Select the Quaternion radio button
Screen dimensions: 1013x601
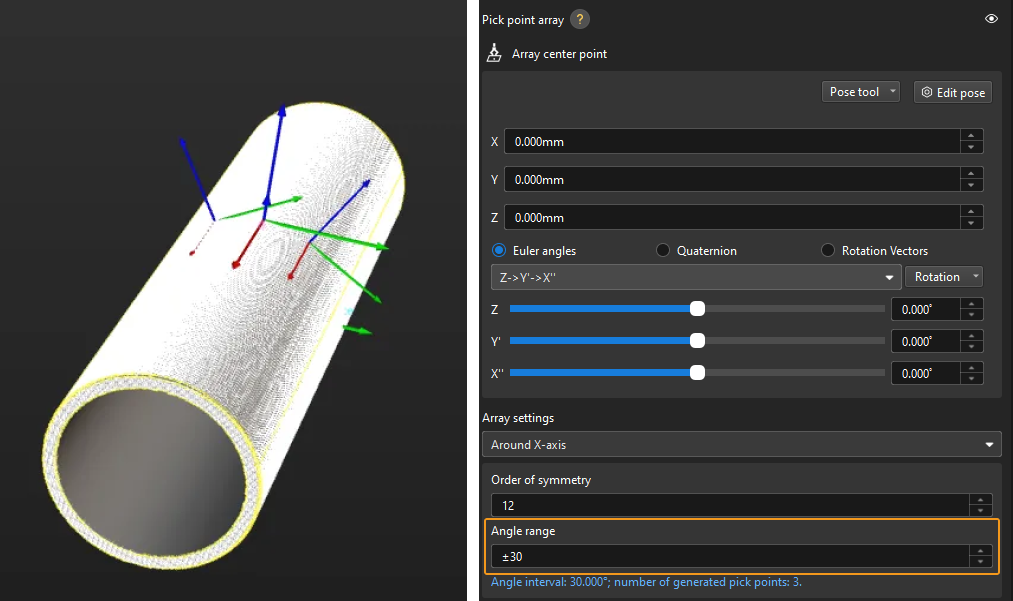(x=662, y=251)
